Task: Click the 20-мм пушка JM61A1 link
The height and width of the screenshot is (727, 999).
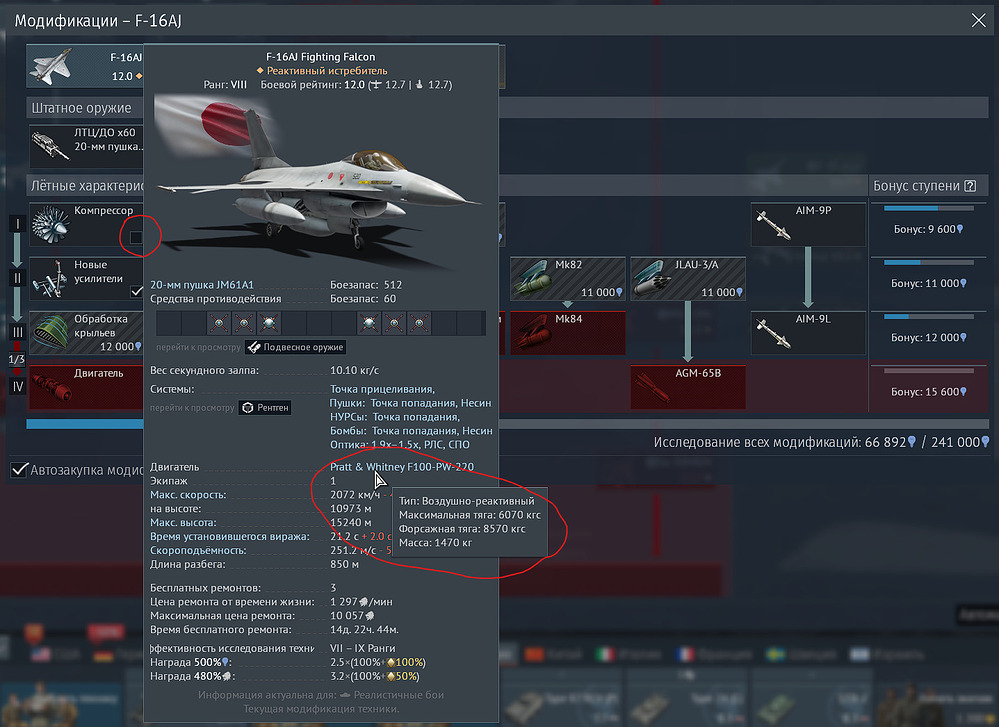Action: point(201,284)
